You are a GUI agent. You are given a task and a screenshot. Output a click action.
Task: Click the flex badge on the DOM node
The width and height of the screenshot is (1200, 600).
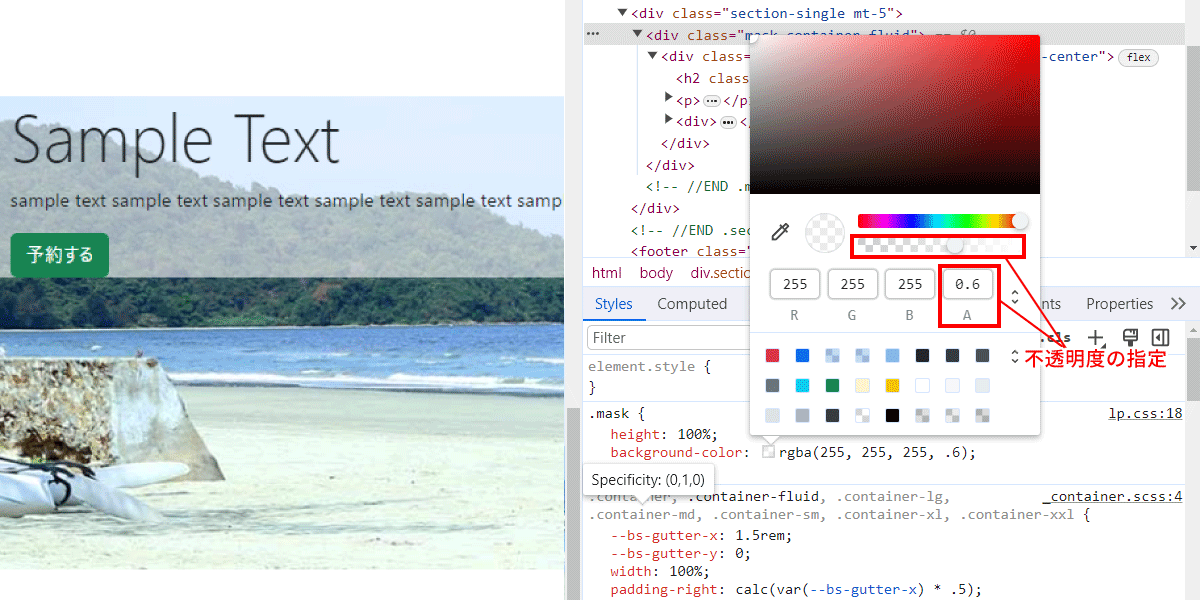(x=1138, y=57)
